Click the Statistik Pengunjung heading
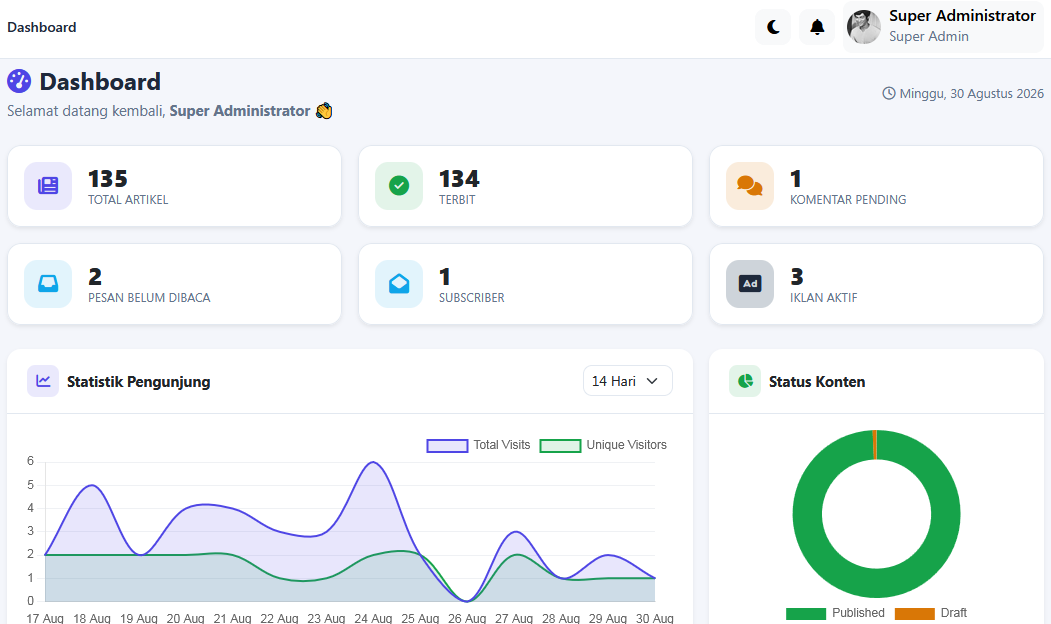 pos(139,381)
